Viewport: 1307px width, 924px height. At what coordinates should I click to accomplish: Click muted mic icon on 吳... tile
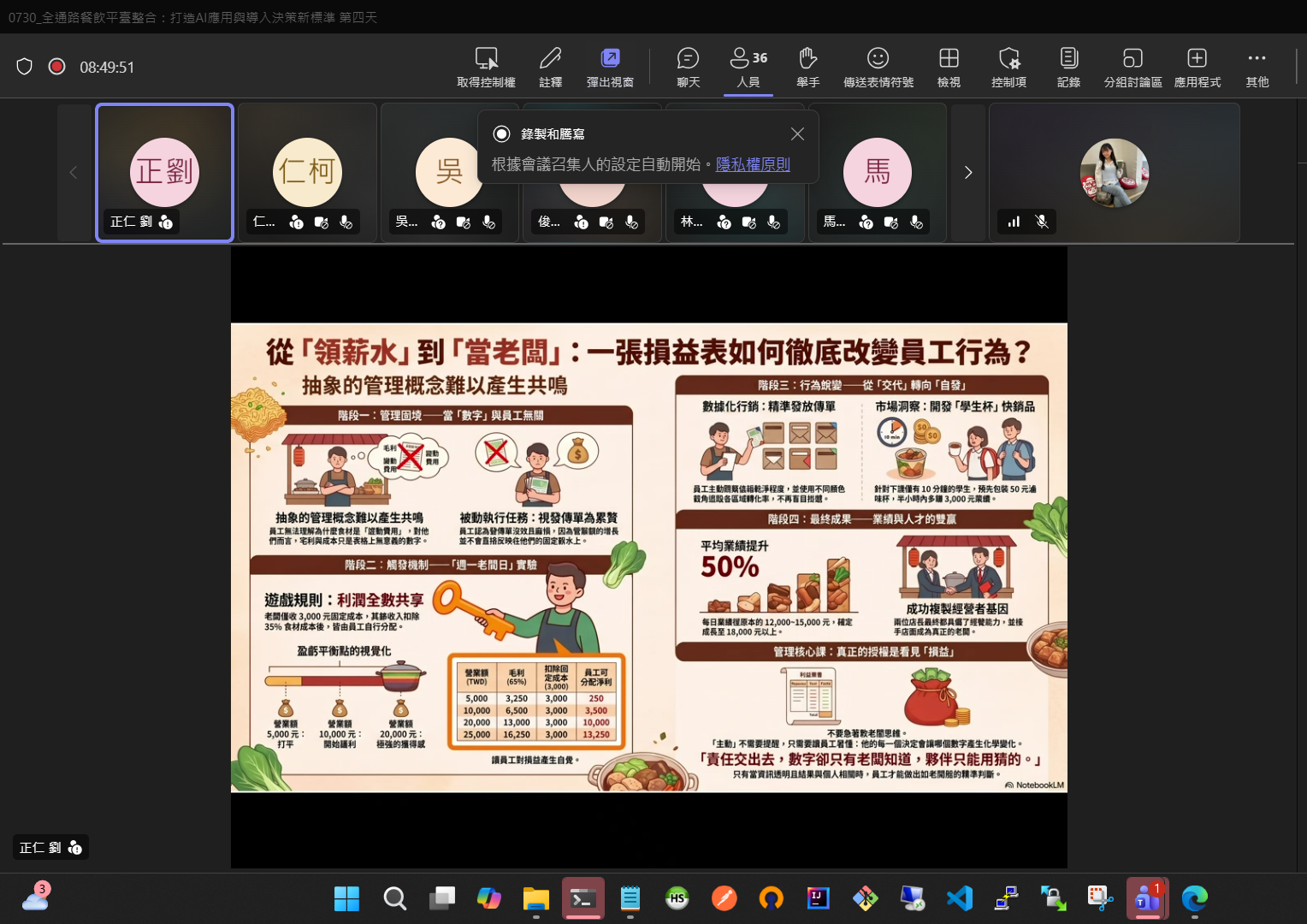[488, 222]
